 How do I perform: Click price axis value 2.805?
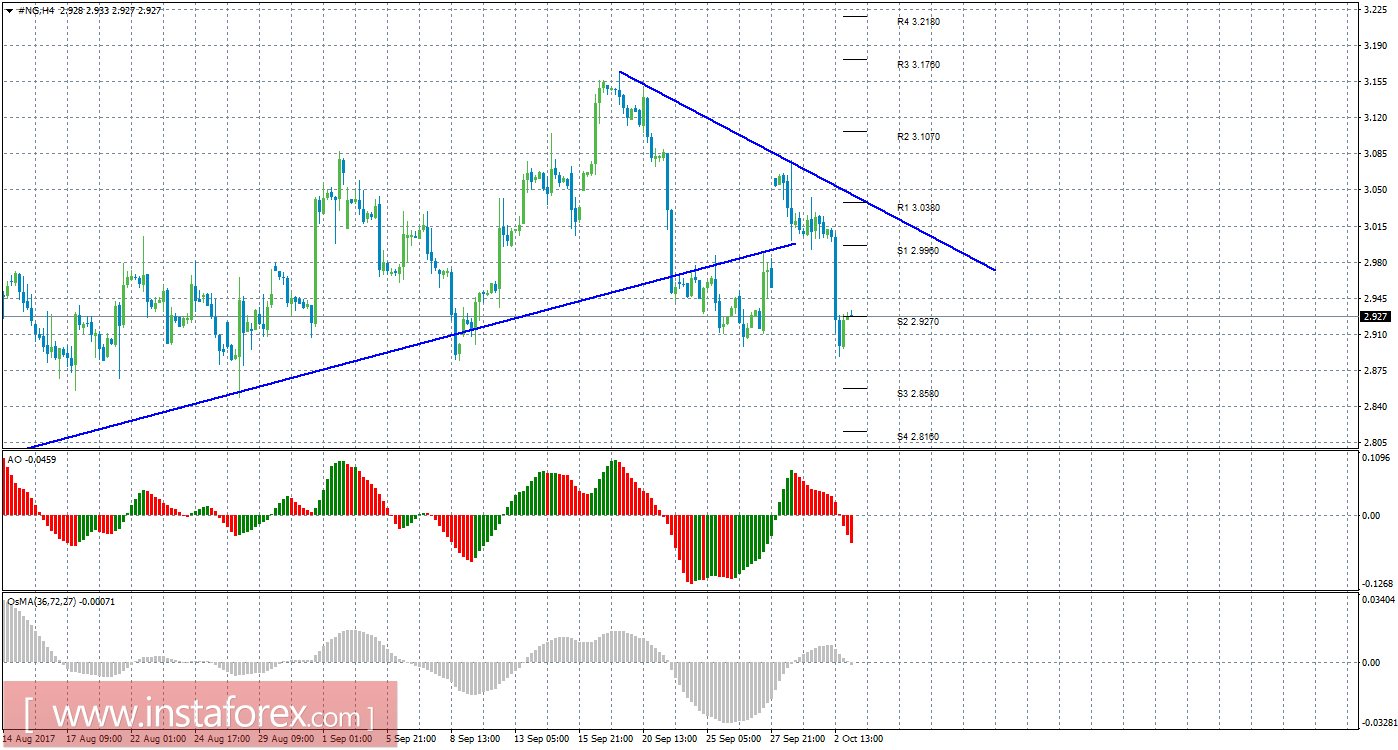(x=1375, y=443)
